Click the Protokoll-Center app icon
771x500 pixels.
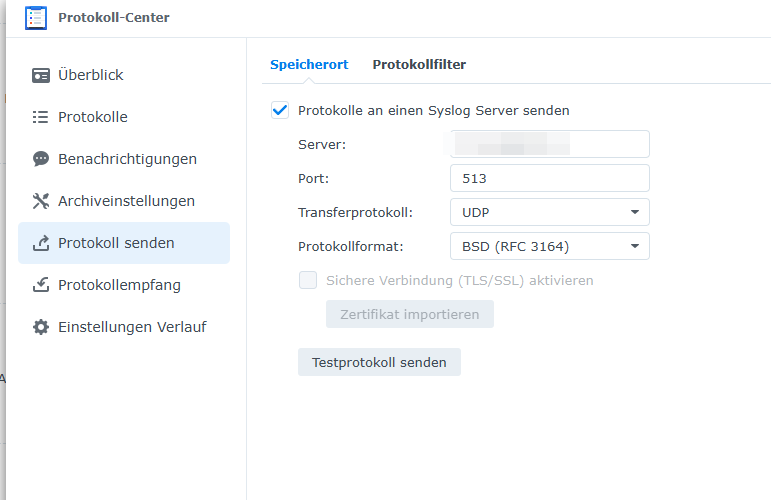click(36, 18)
